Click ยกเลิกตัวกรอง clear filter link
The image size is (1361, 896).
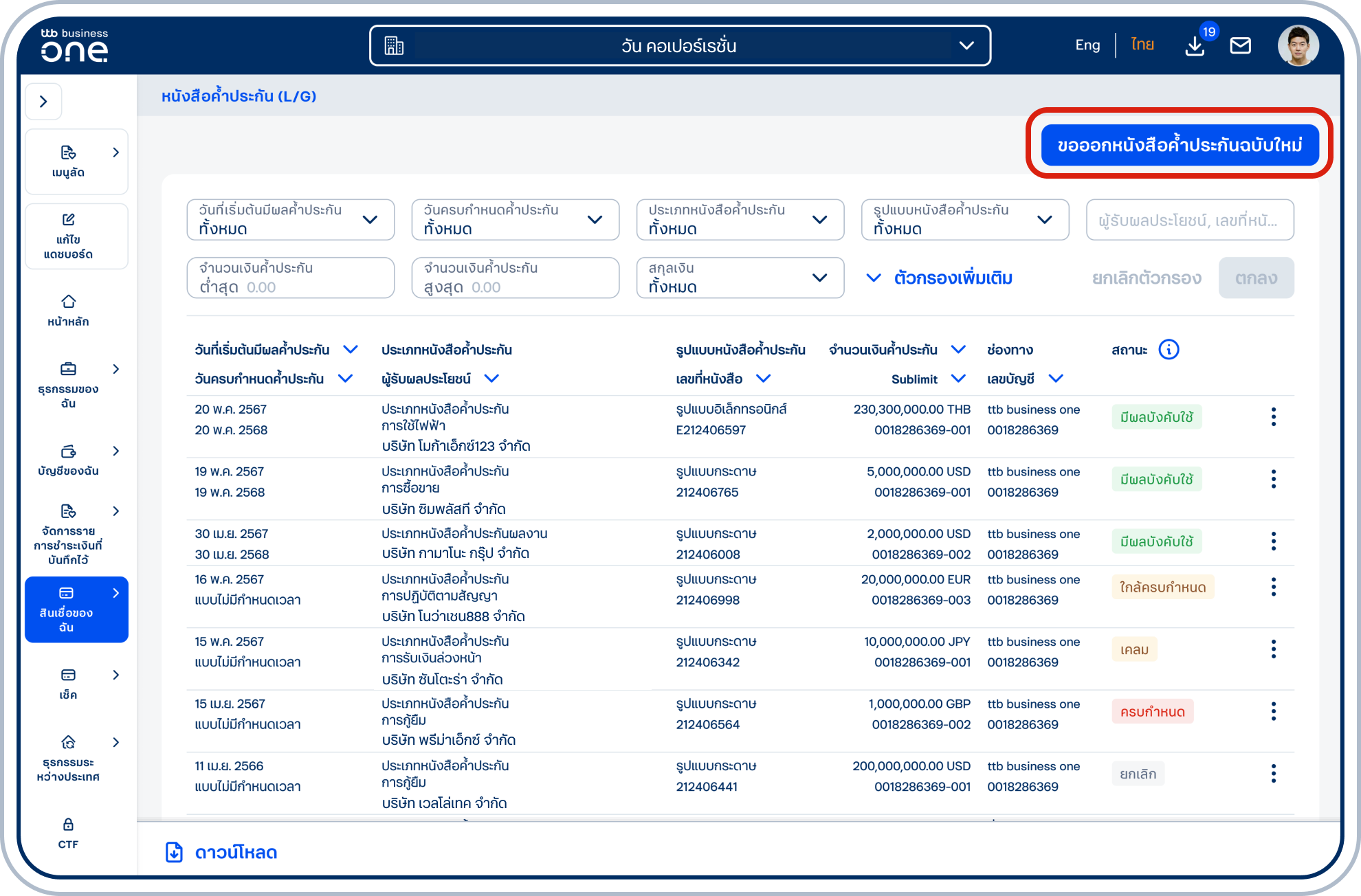click(1146, 278)
